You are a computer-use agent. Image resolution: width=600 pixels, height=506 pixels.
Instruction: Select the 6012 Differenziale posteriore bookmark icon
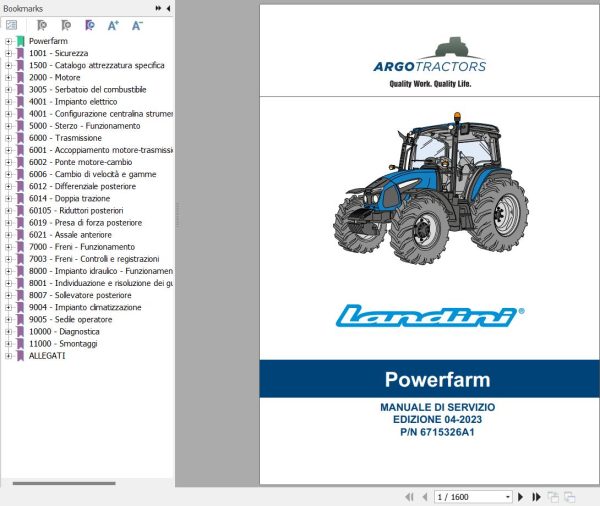pos(21,186)
